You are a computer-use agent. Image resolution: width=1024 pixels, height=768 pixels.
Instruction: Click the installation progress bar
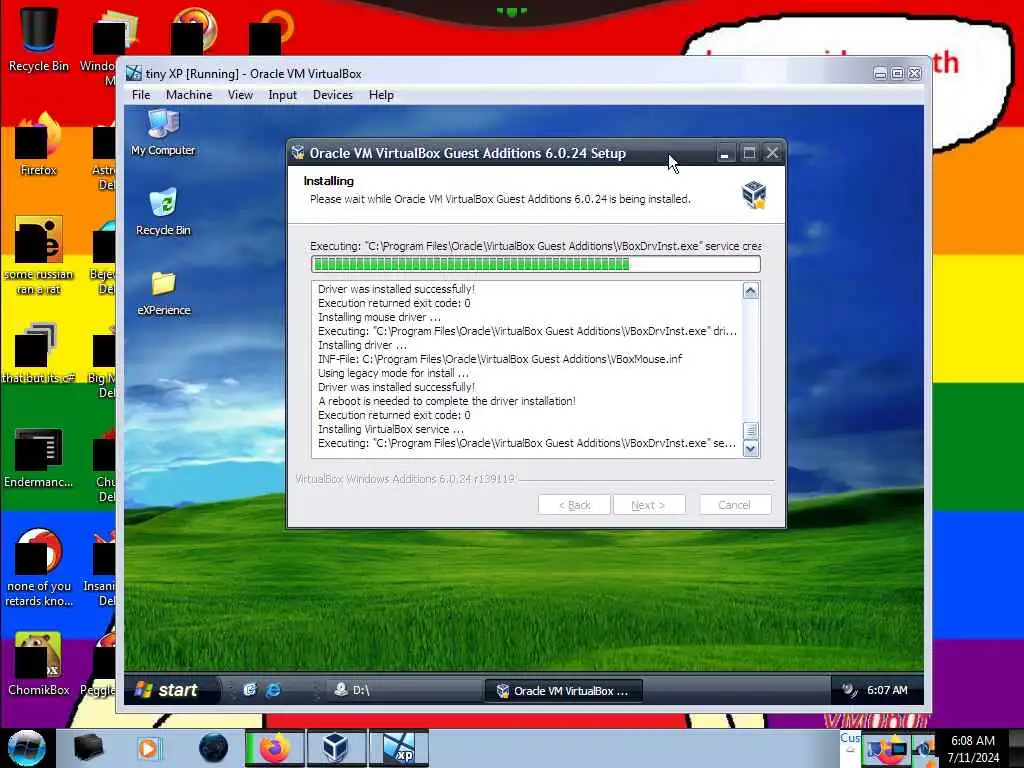pos(536,264)
